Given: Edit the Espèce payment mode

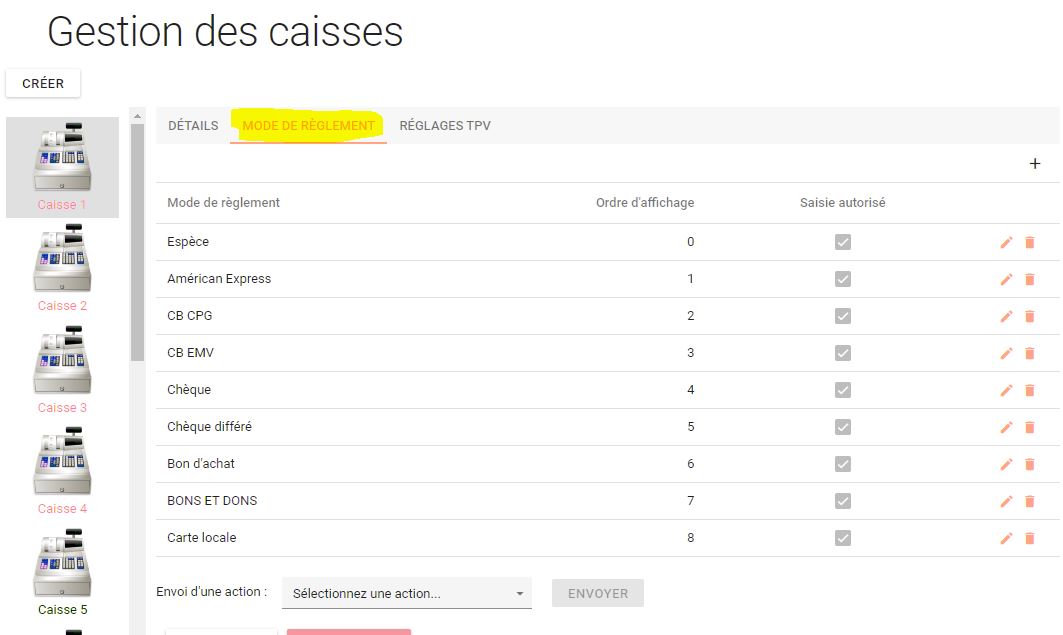Looking at the screenshot, I should (x=1006, y=242).
